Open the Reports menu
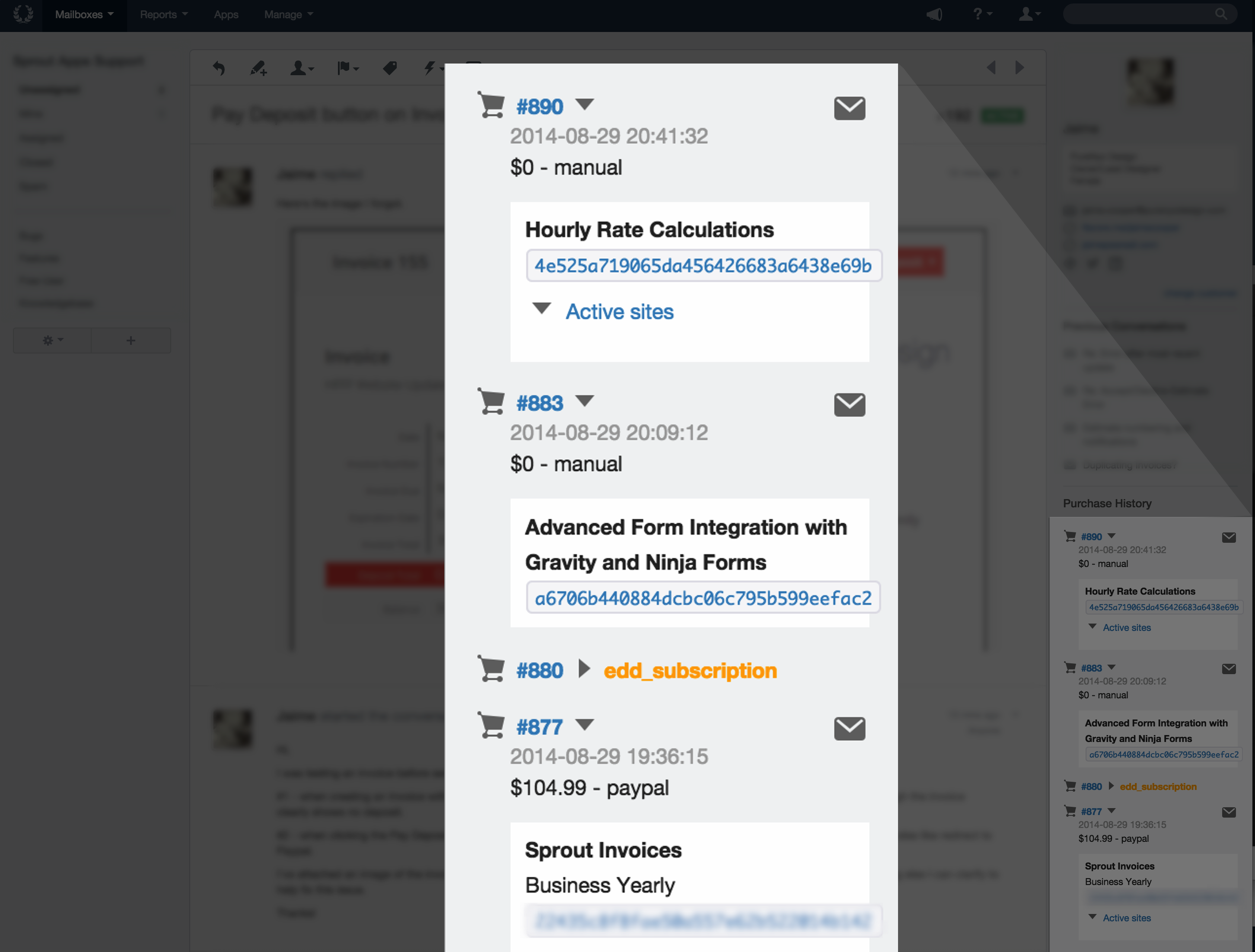The image size is (1255, 952). coord(163,14)
